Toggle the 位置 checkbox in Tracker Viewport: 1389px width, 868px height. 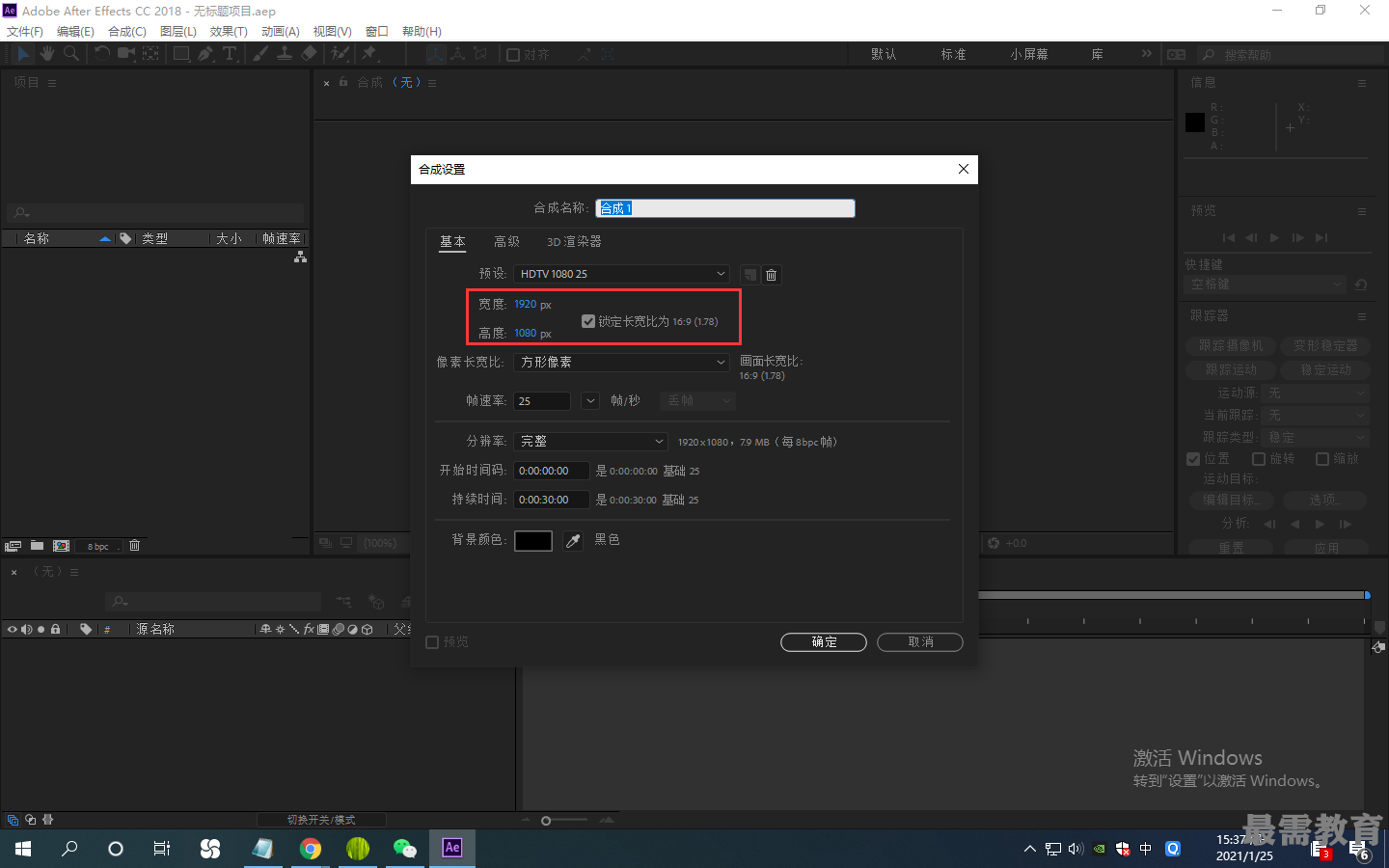1193,459
